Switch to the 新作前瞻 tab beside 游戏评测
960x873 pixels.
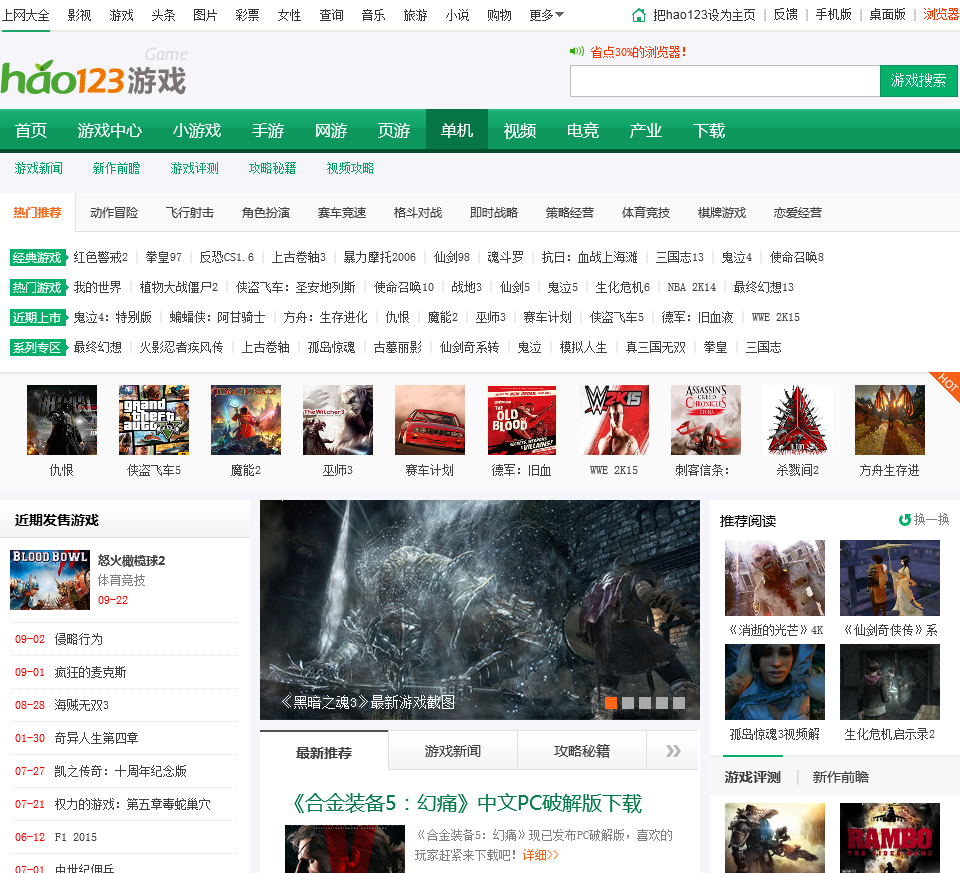[x=841, y=777]
